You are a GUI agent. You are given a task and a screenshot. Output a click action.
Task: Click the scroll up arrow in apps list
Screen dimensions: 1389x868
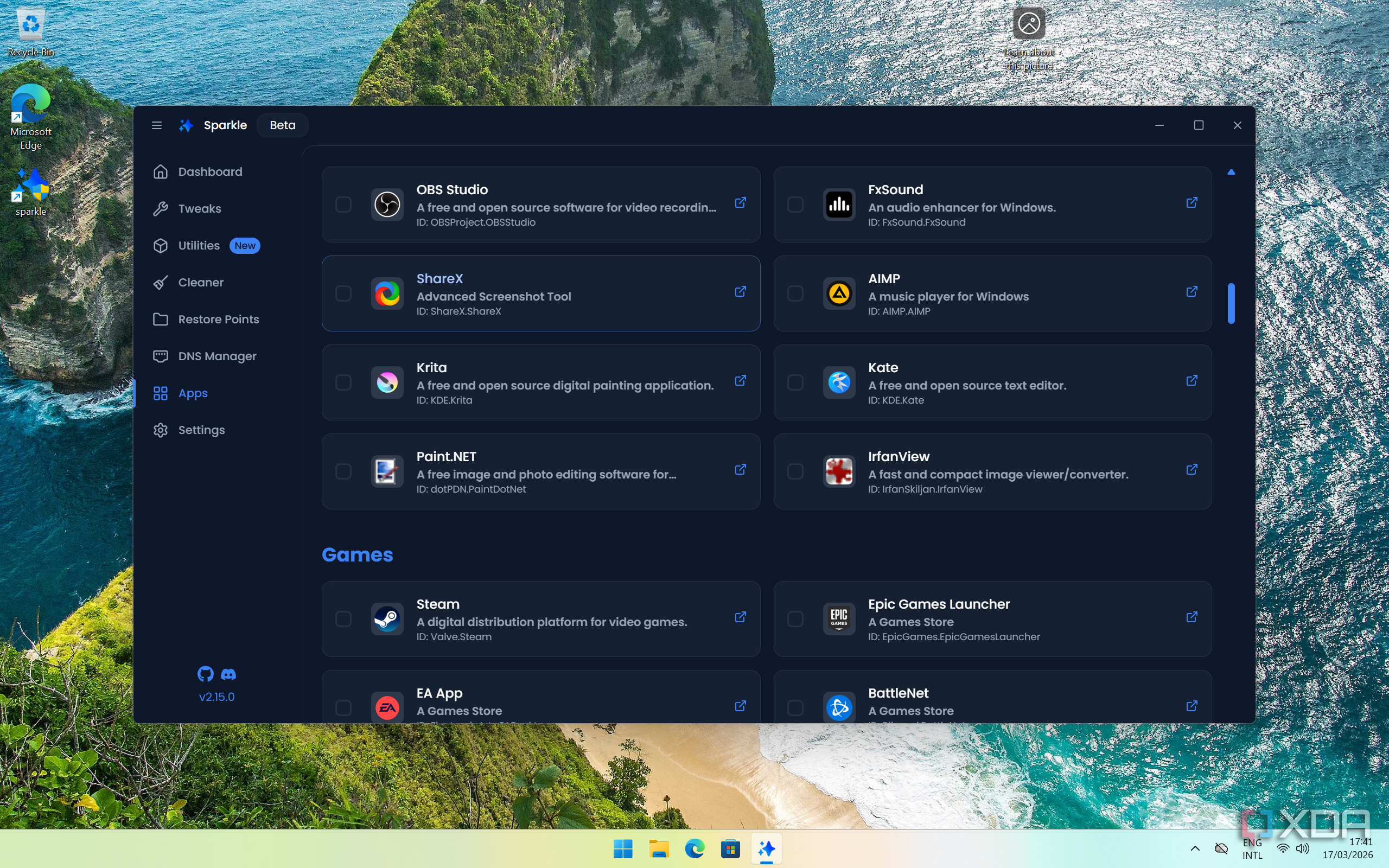point(1231,171)
